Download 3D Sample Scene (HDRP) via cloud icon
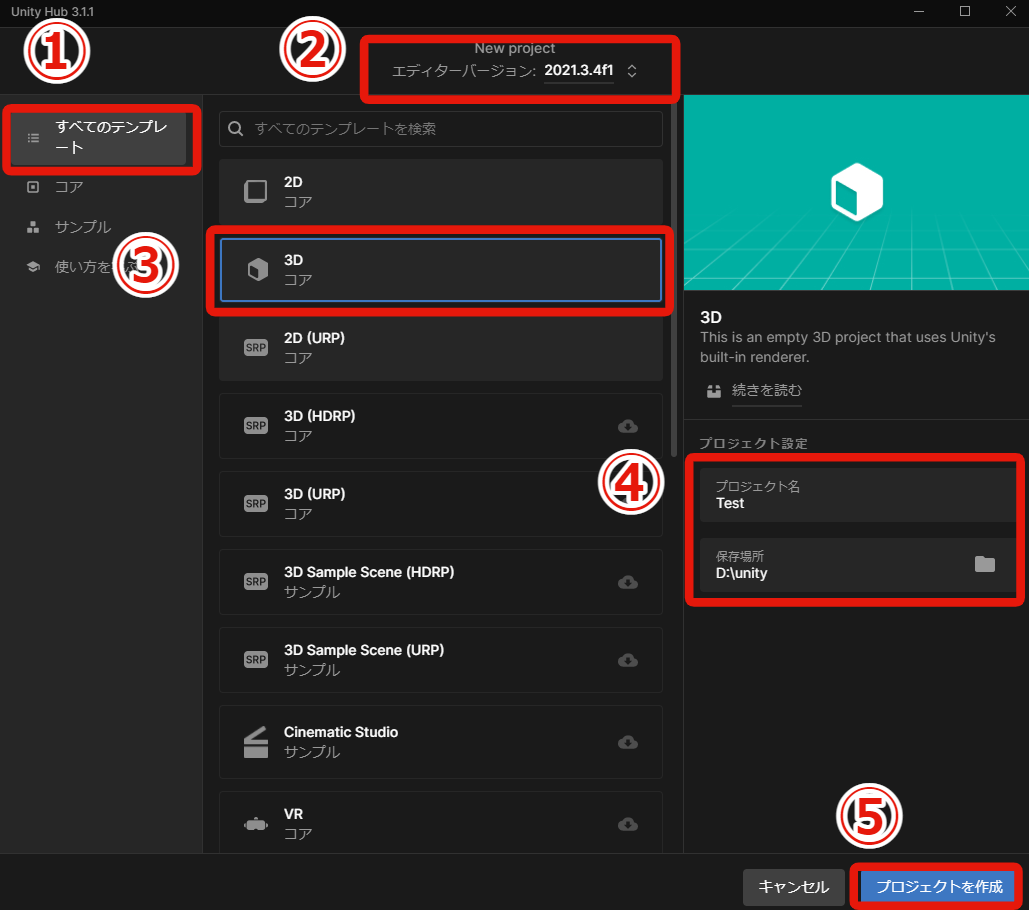This screenshot has width=1029, height=910. pos(628,583)
